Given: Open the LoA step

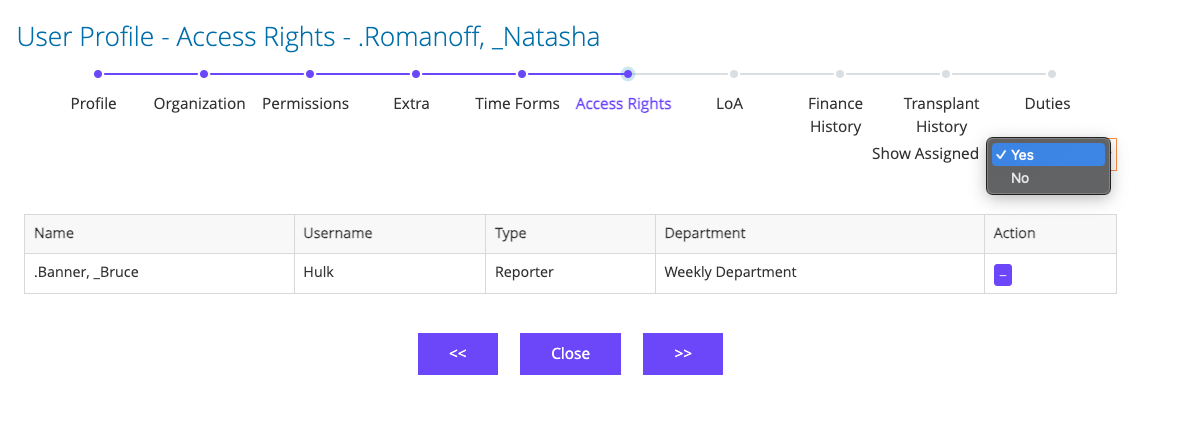Looking at the screenshot, I should coord(729,104).
